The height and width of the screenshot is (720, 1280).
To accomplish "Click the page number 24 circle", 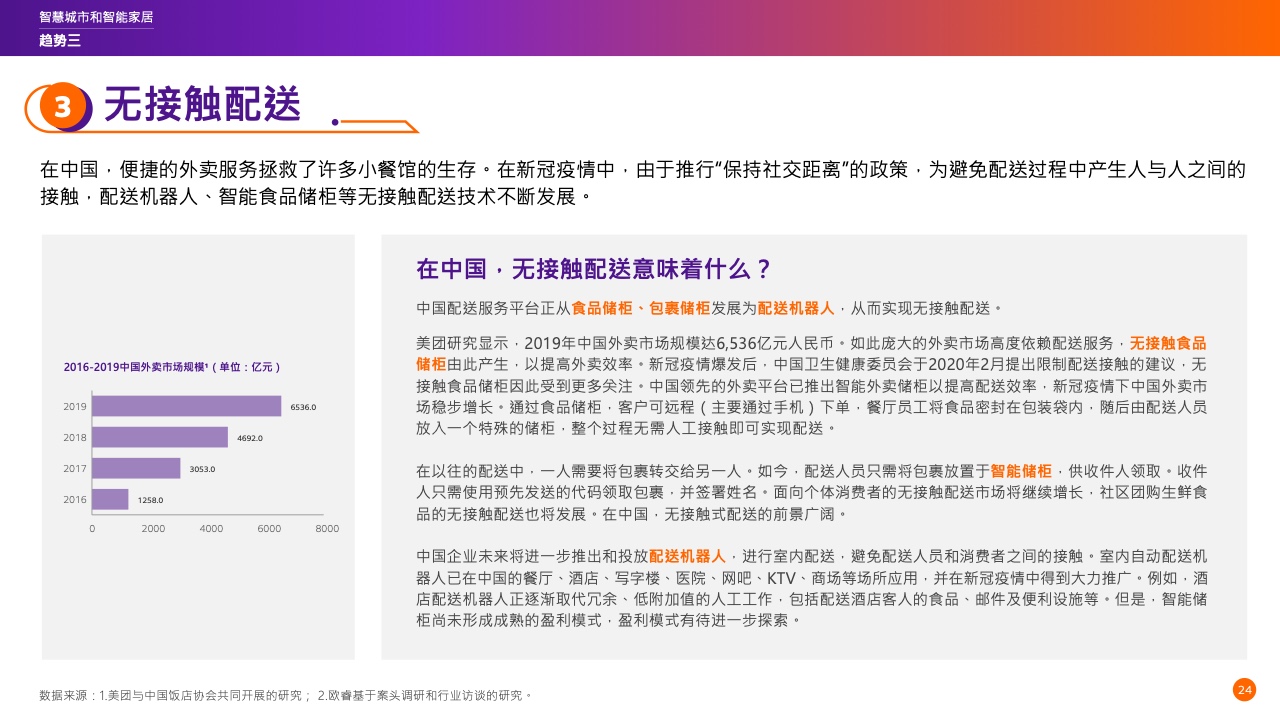I will coord(1244,690).
